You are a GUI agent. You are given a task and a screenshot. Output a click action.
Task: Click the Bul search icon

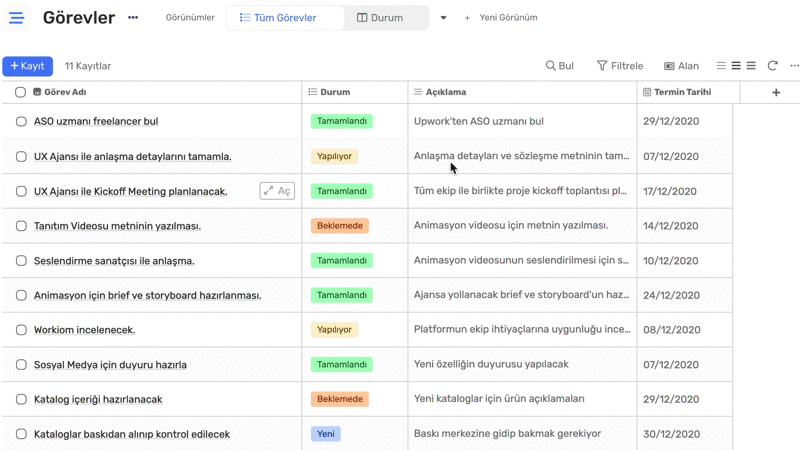(x=560, y=66)
